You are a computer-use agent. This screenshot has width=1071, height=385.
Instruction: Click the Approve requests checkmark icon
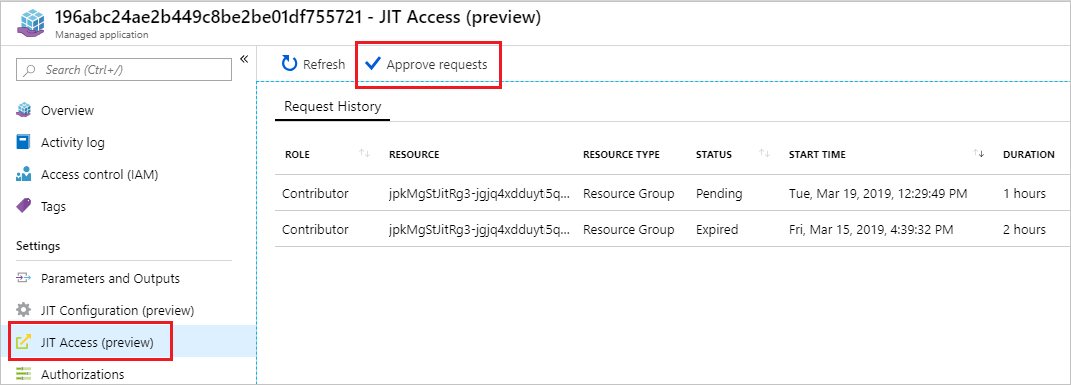(372, 64)
